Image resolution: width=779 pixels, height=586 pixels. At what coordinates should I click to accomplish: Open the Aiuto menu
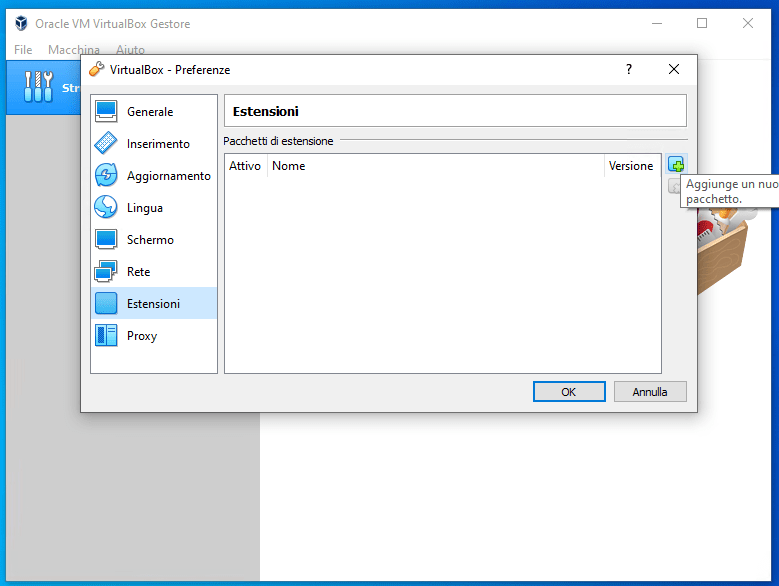click(x=130, y=50)
